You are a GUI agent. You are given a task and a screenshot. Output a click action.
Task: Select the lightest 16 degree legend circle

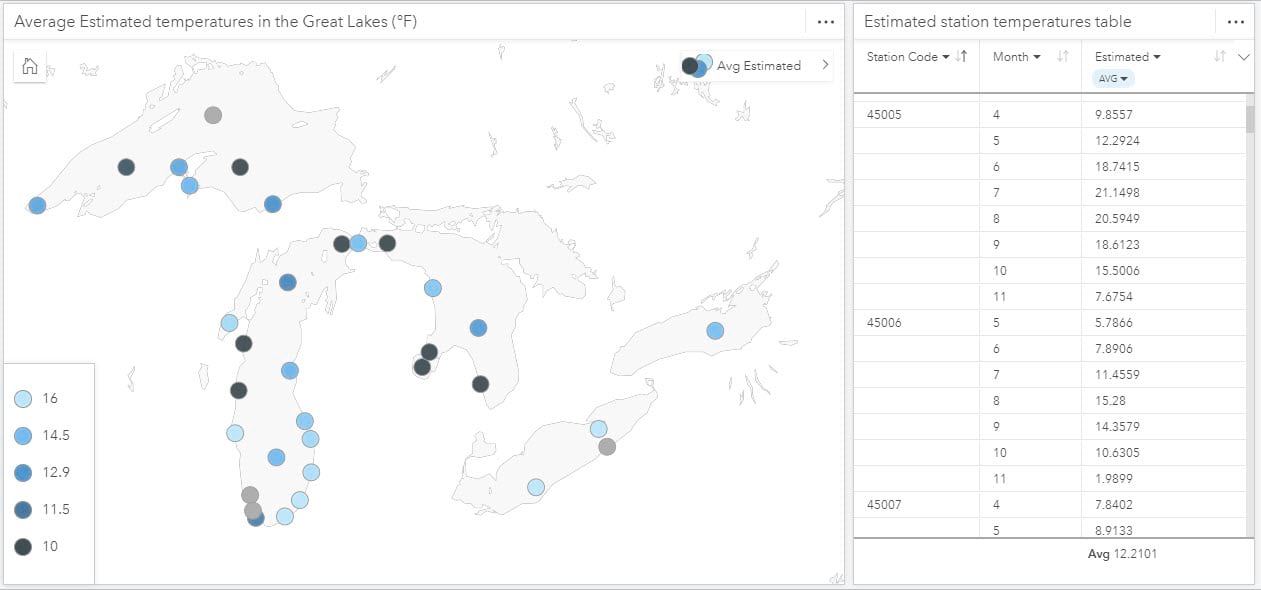24,398
